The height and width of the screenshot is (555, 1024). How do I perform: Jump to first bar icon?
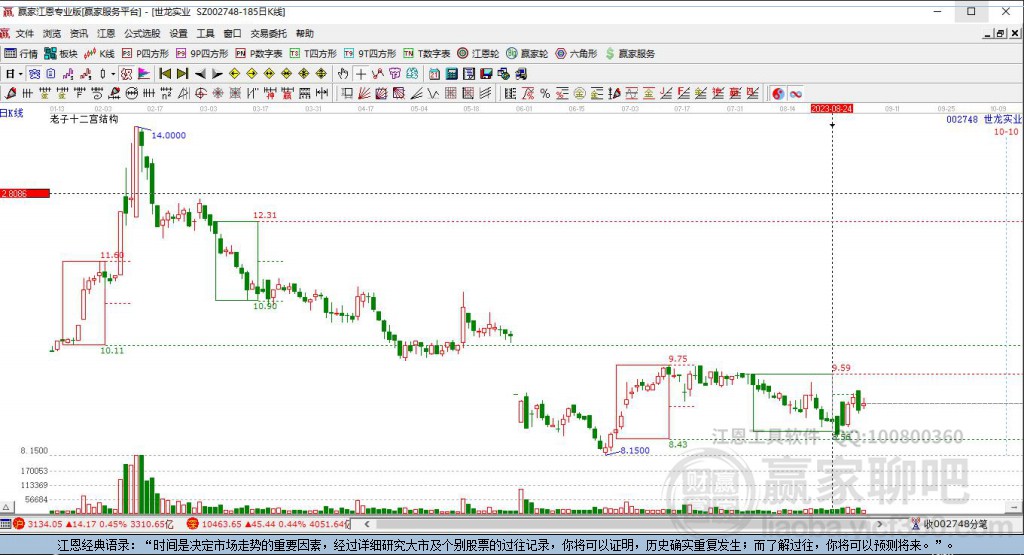(x=165, y=74)
